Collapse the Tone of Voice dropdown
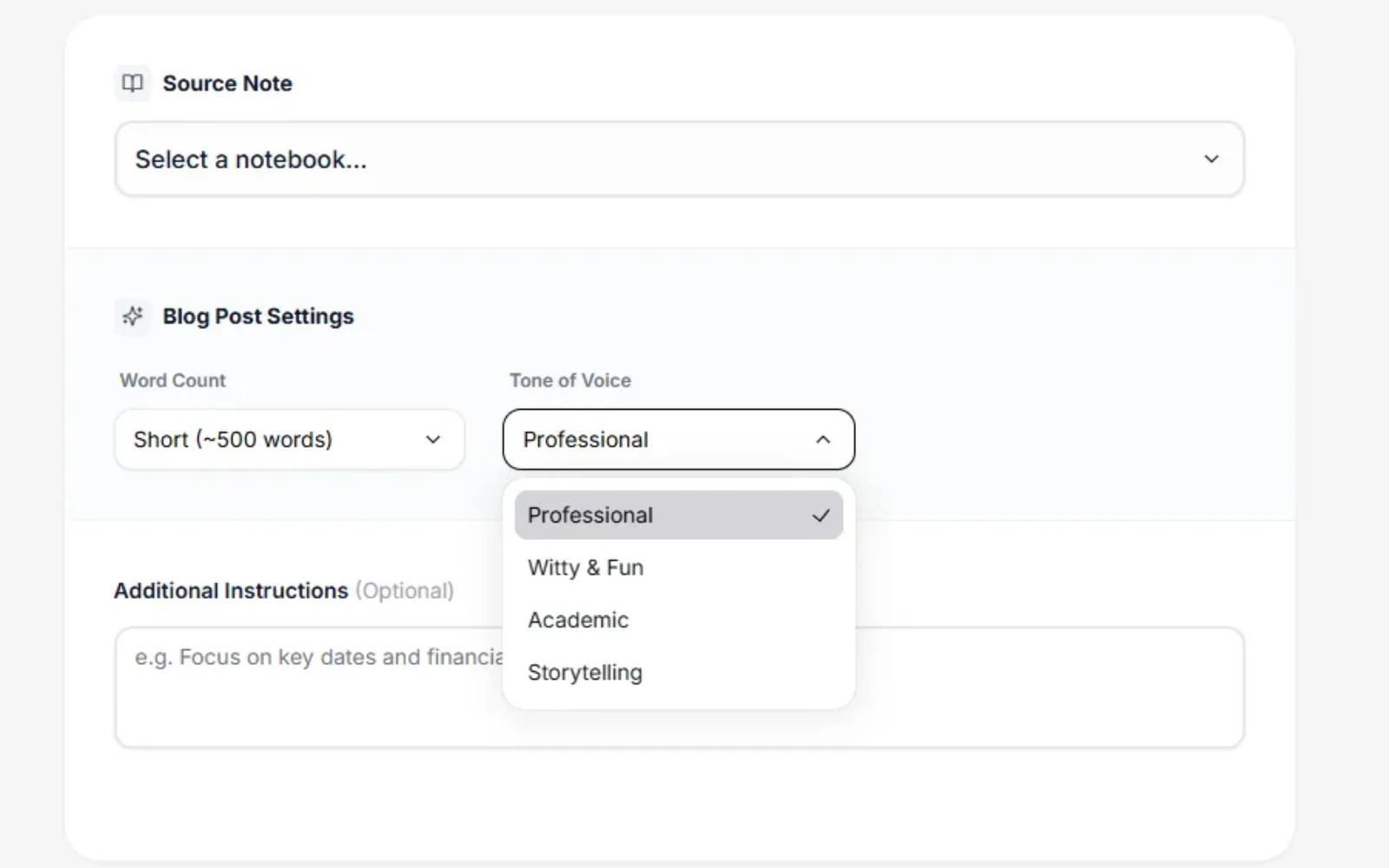The height and width of the screenshot is (868, 1389). pyautogui.click(x=677, y=439)
